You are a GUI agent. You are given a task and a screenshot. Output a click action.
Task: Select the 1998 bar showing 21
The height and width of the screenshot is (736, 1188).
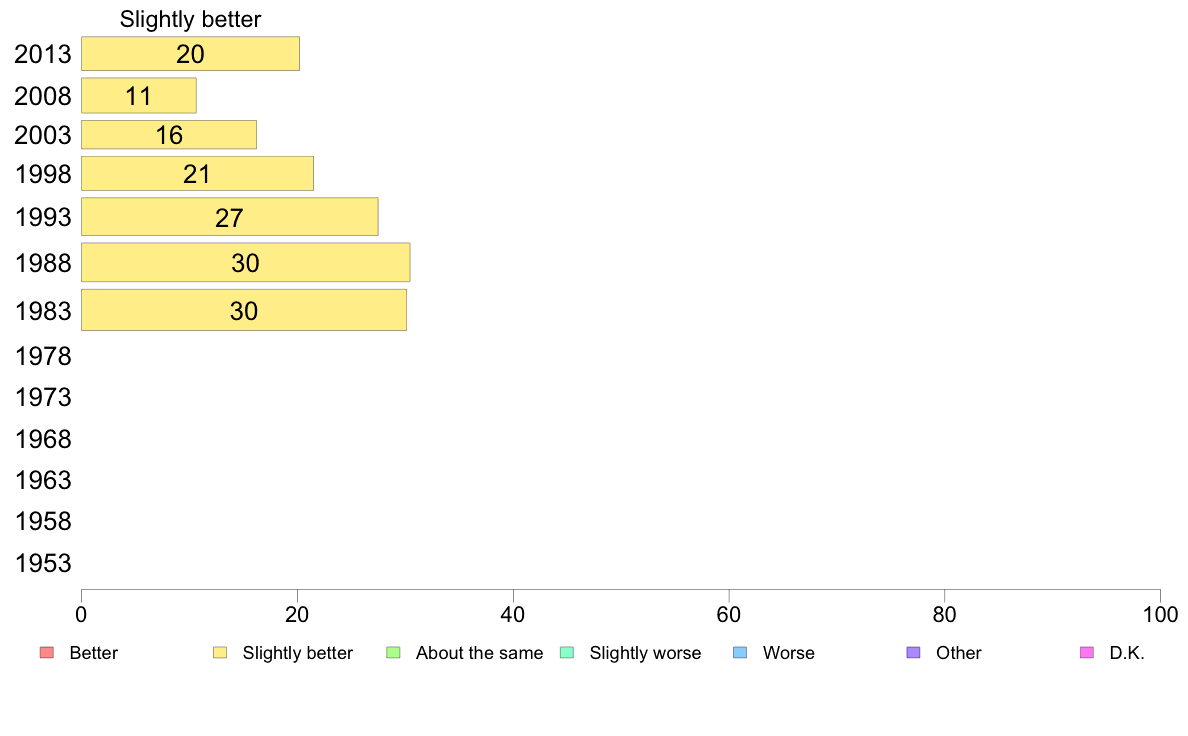pos(197,174)
